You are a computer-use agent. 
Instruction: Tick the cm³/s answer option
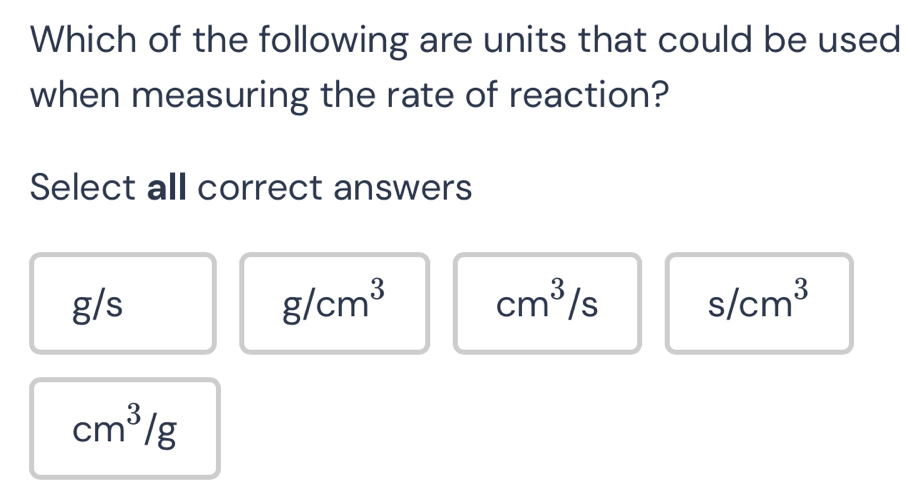(547, 304)
